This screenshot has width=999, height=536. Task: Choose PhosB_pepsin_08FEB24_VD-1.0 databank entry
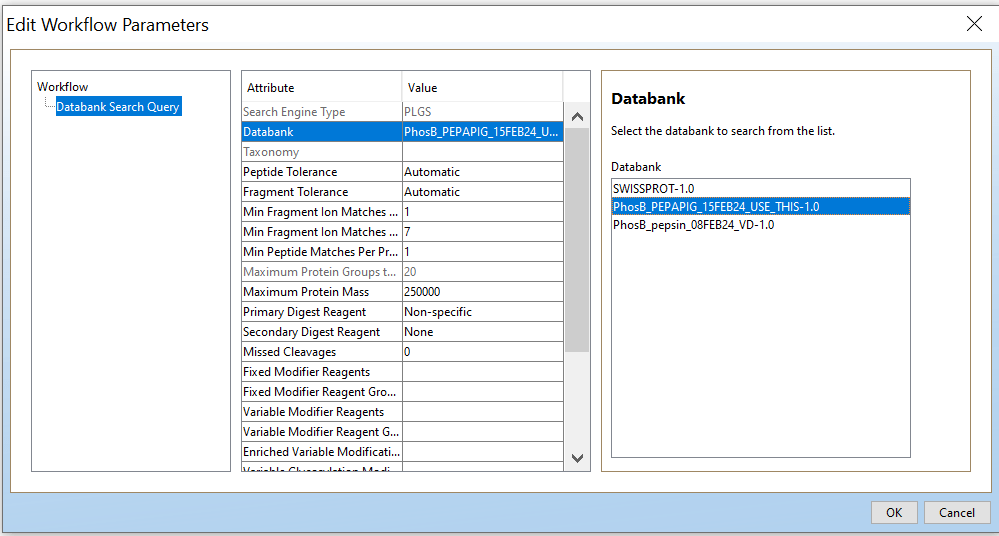click(693, 225)
